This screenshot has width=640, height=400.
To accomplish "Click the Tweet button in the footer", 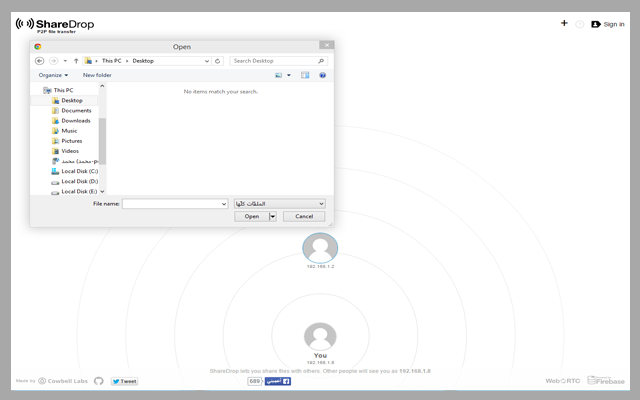I will click(x=124, y=381).
